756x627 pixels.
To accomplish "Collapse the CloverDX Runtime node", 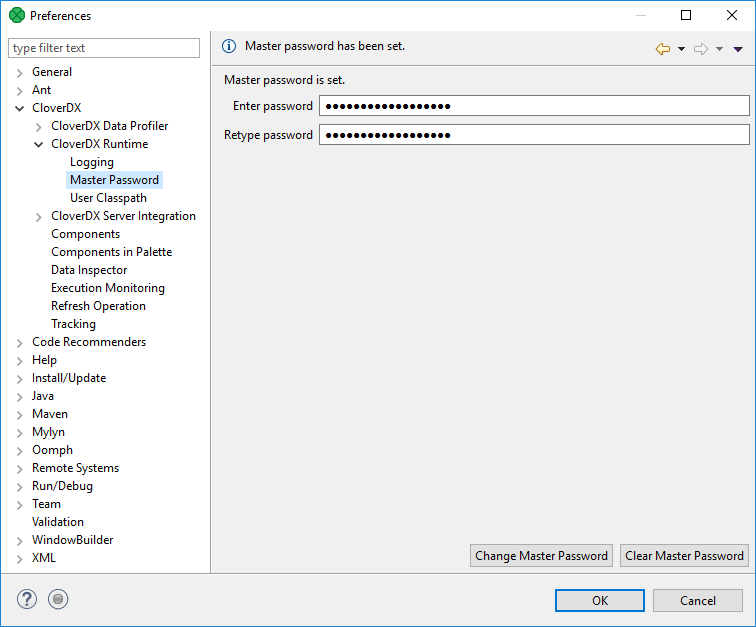I will click(39, 144).
